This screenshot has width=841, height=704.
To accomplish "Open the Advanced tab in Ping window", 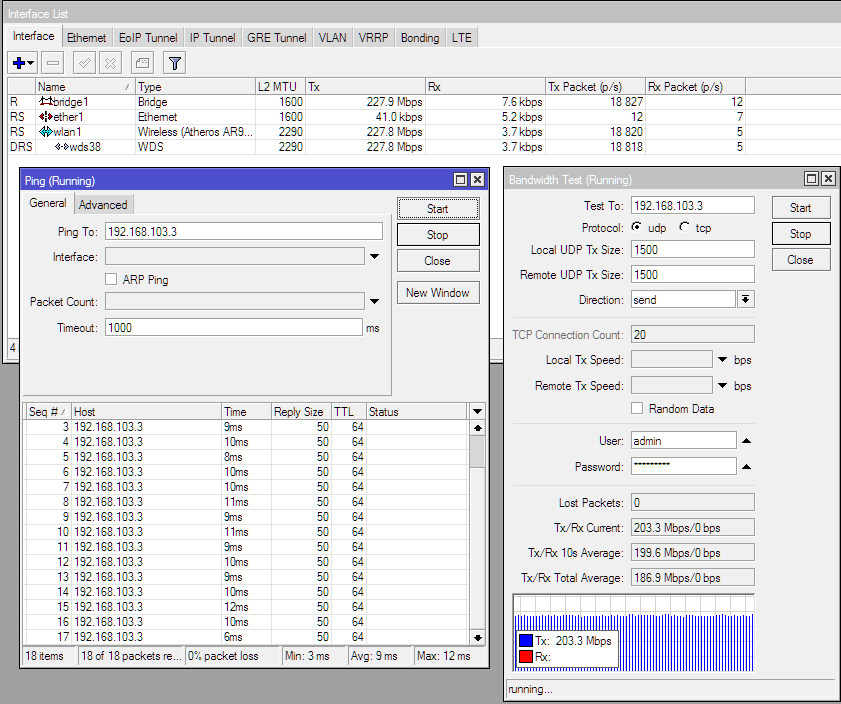I will pyautogui.click(x=103, y=205).
